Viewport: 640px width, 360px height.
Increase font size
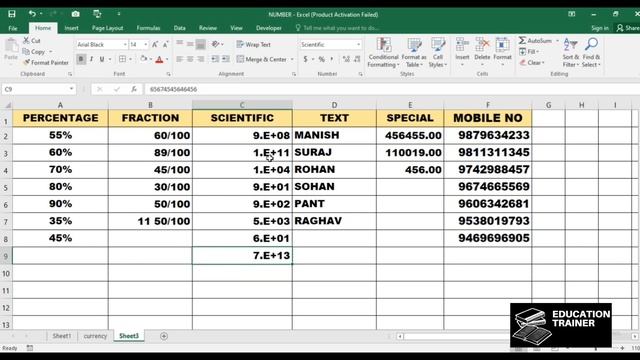click(x=155, y=44)
